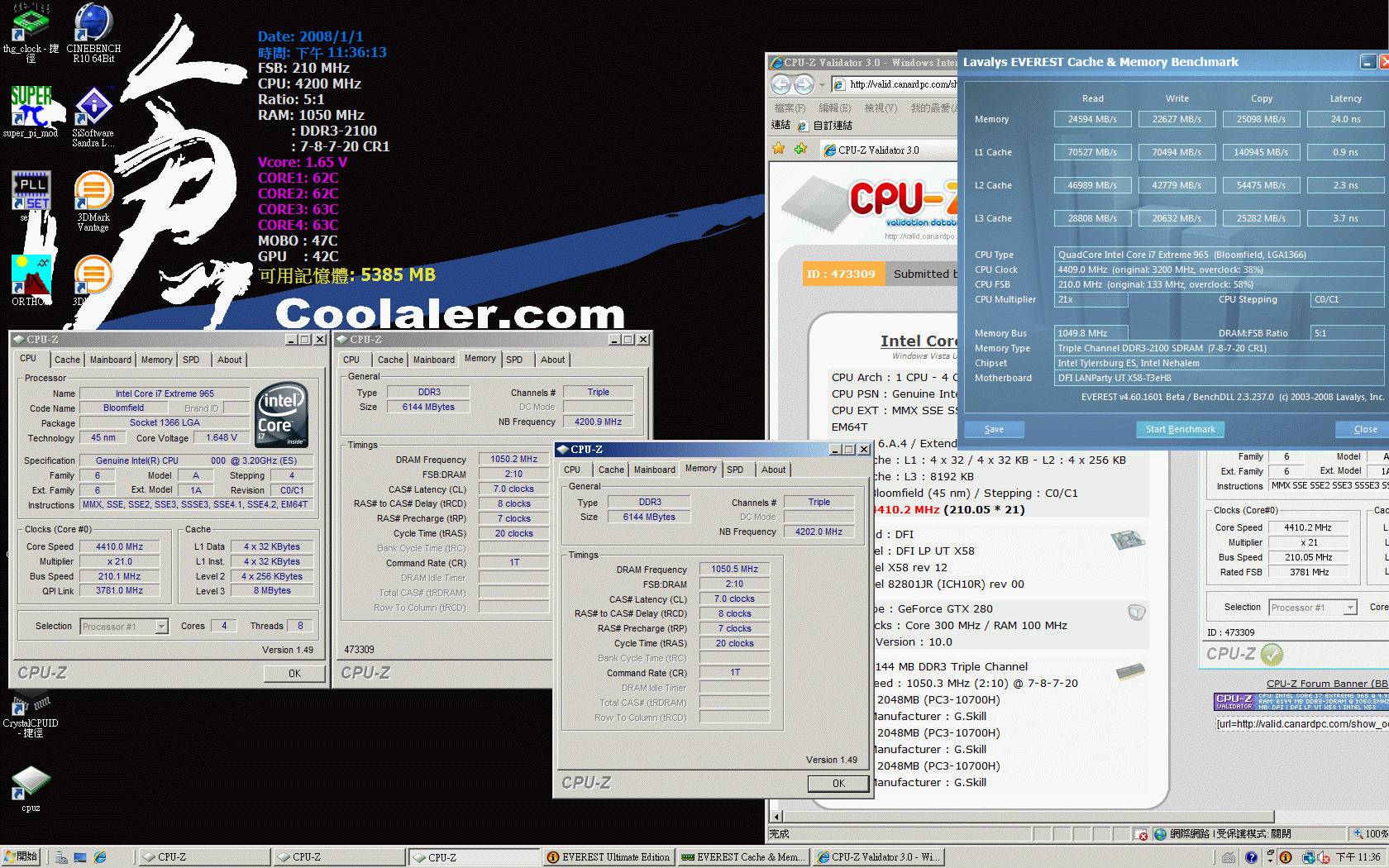The height and width of the screenshot is (868, 1389).
Task: Switch to EVEREST Cache & Mem taskbar button
Action: coord(743,857)
